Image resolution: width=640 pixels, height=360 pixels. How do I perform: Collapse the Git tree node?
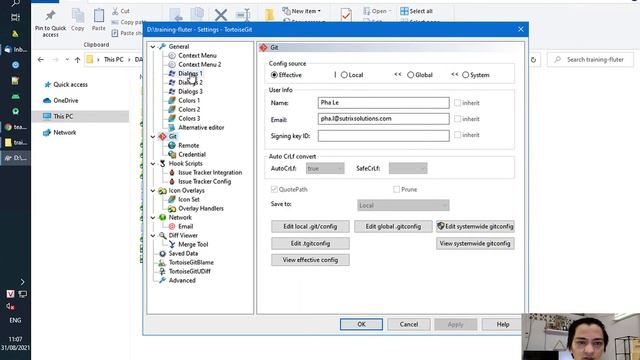(153, 136)
